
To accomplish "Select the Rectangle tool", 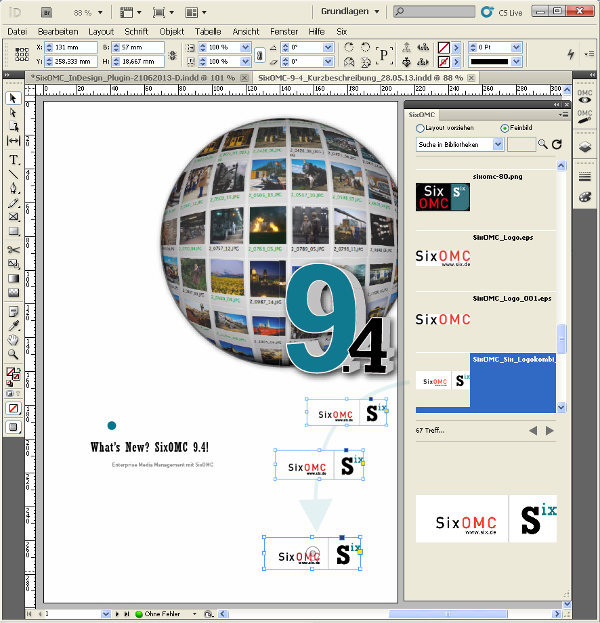I will [x=13, y=231].
